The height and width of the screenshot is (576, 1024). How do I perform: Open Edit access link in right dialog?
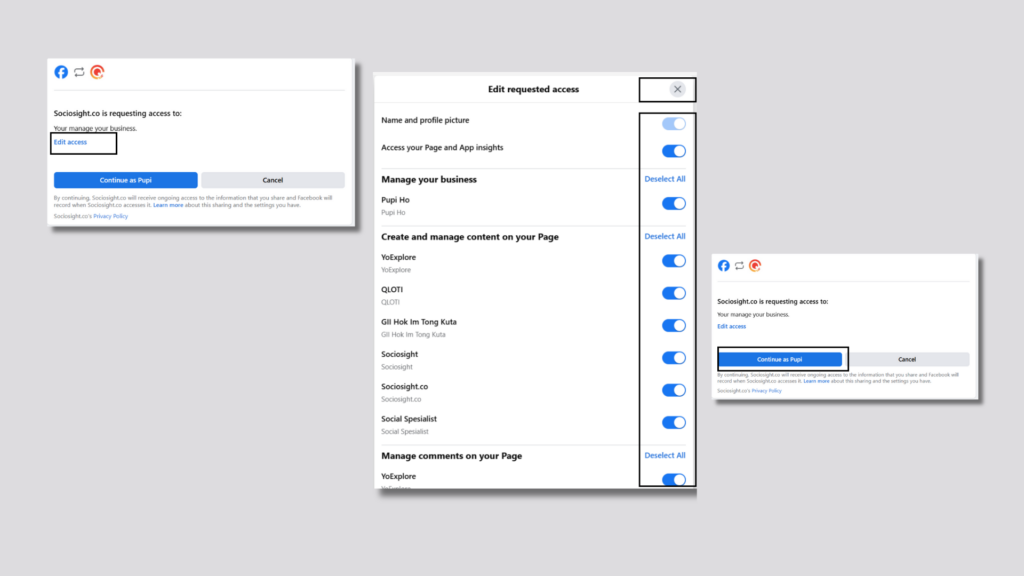click(x=731, y=326)
